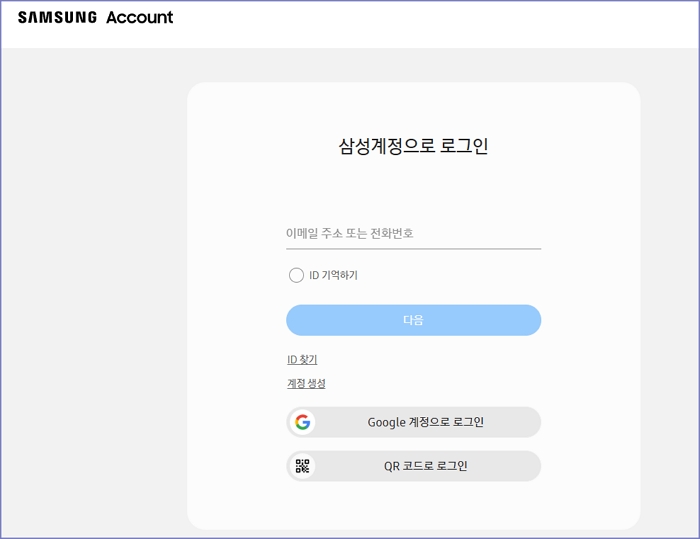Toggle the ID 기억하기 option
The height and width of the screenshot is (539, 700).
(296, 275)
